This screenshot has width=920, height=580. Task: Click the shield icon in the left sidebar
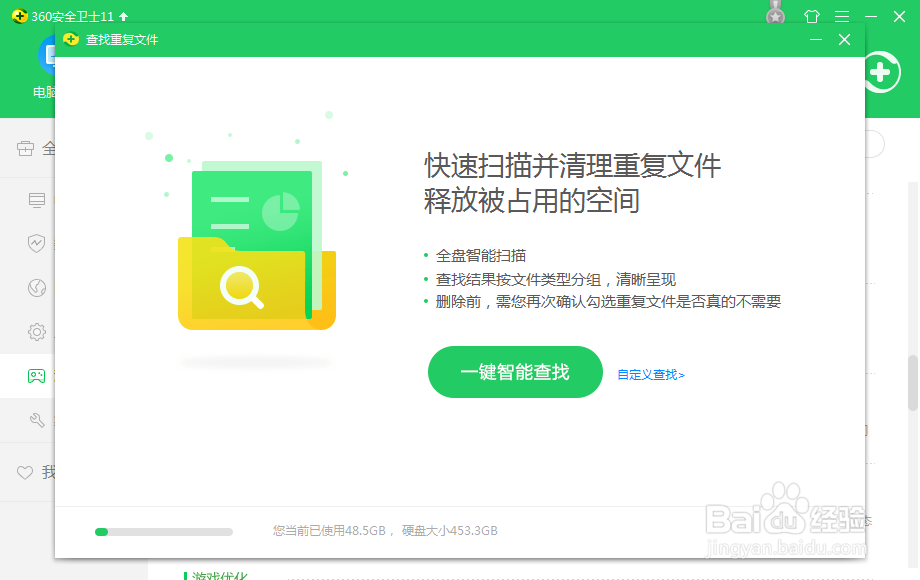[x=36, y=243]
